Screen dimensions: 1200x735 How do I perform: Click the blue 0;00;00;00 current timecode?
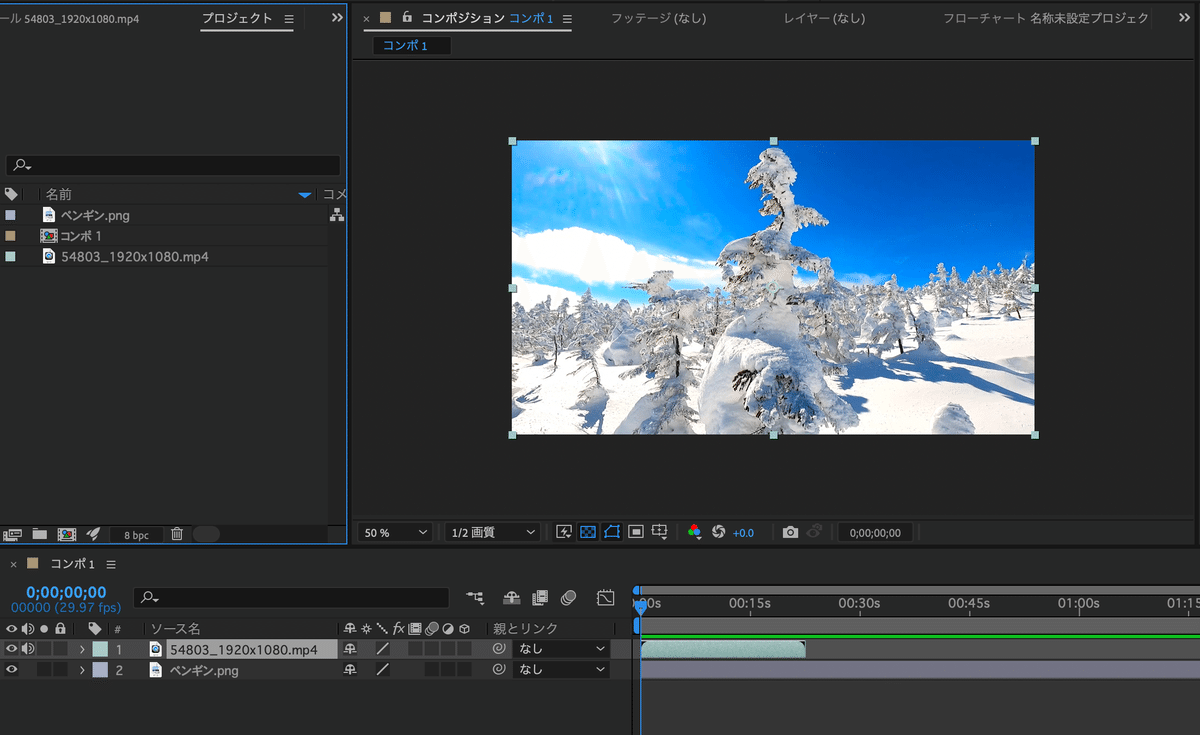click(x=66, y=592)
